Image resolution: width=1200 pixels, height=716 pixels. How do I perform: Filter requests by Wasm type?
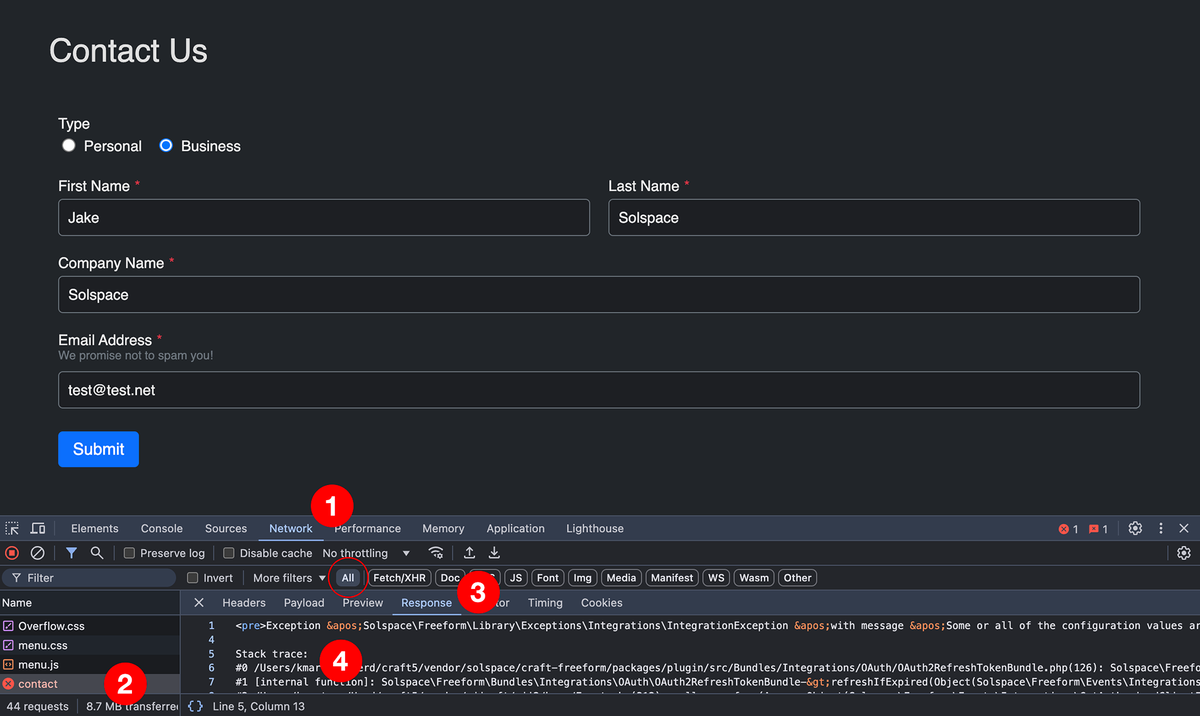(x=754, y=578)
